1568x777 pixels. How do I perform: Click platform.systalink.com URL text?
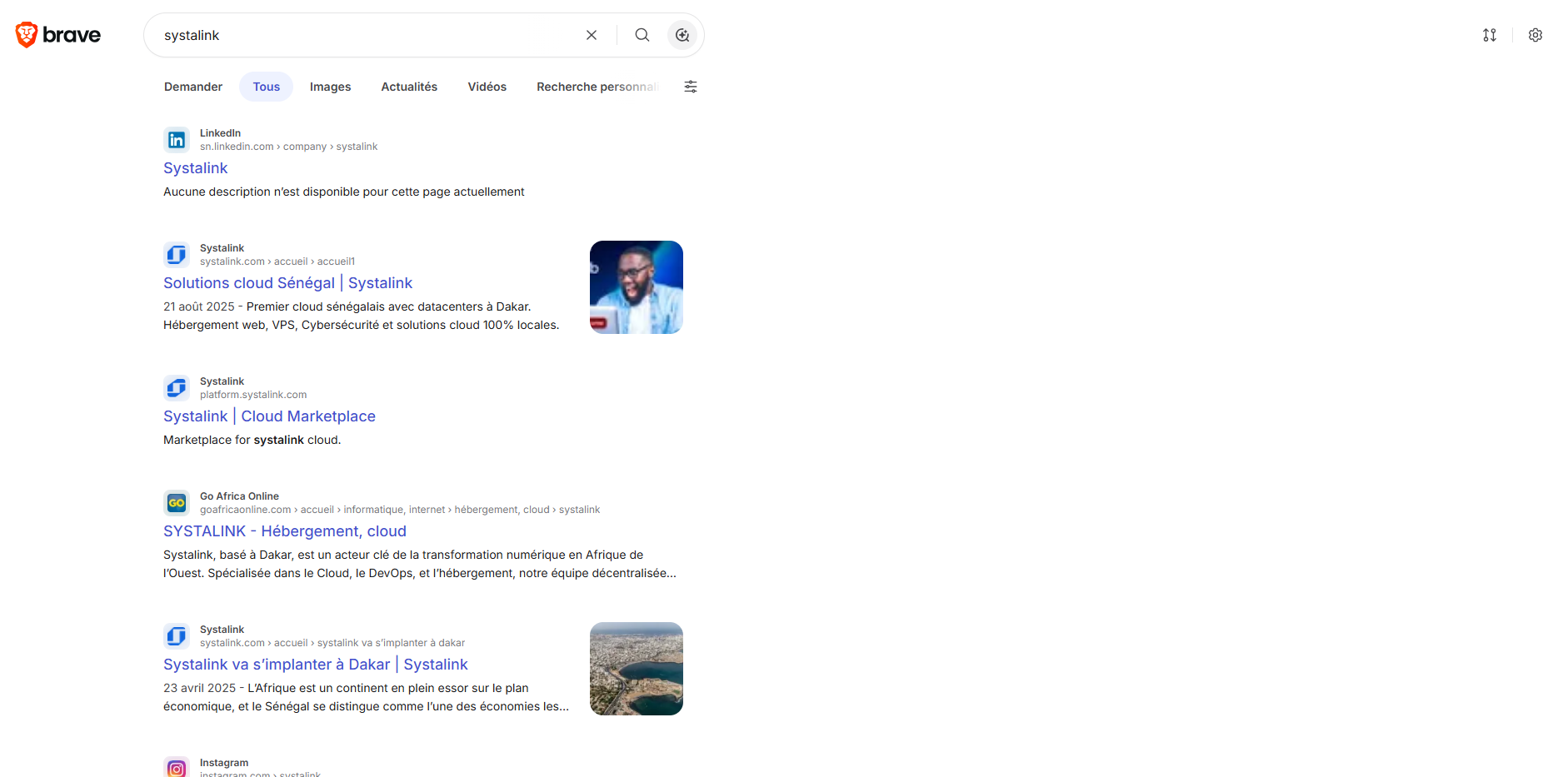pyautogui.click(x=253, y=395)
